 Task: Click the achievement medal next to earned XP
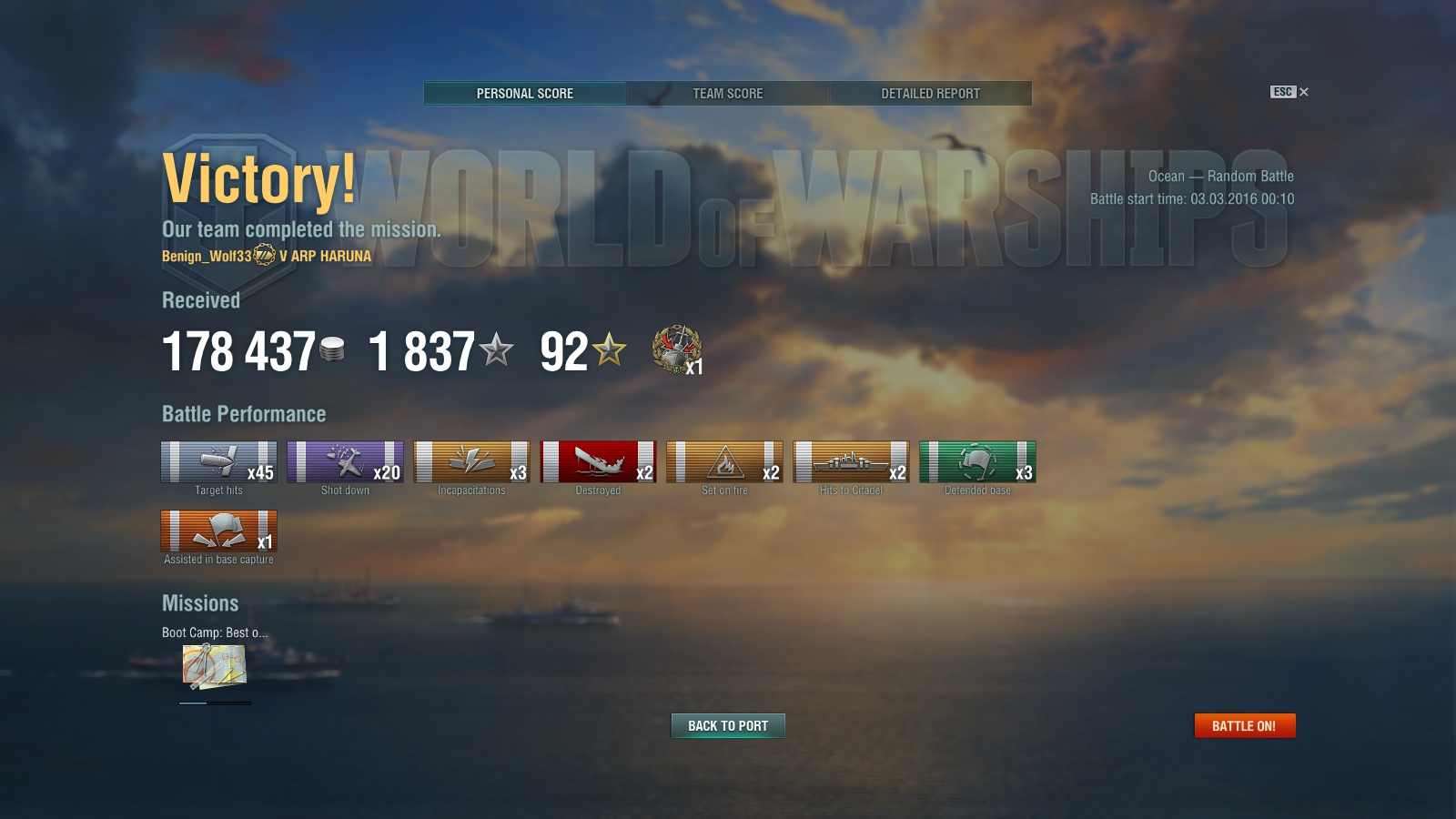click(x=677, y=349)
